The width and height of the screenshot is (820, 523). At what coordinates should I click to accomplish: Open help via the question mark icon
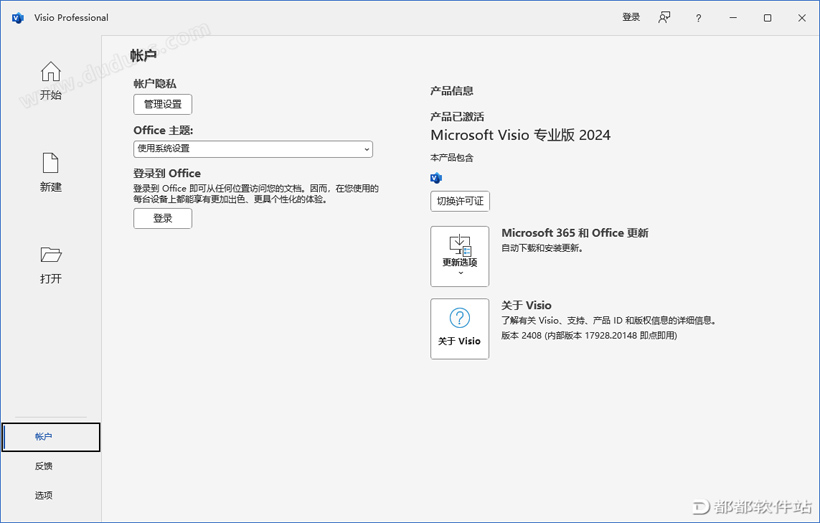click(x=698, y=18)
